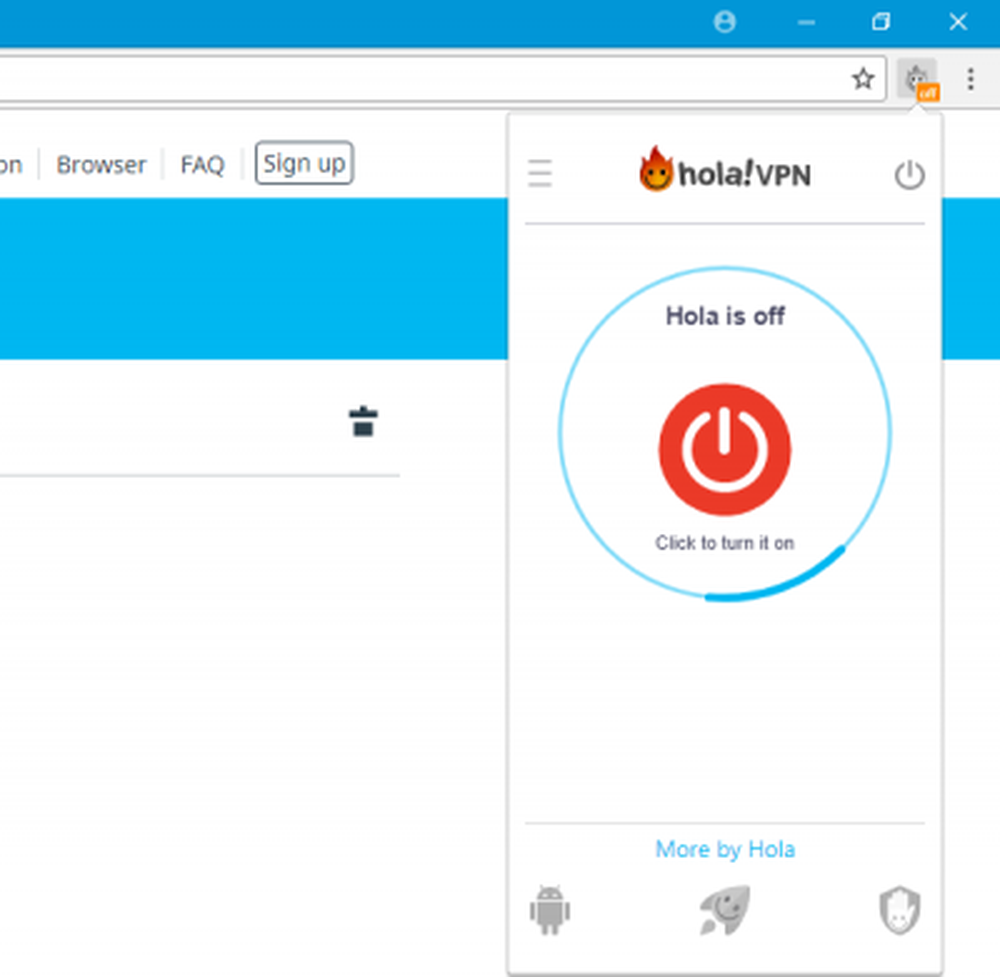
Task: Click the hola!VPN flame logo
Action: tap(725, 172)
